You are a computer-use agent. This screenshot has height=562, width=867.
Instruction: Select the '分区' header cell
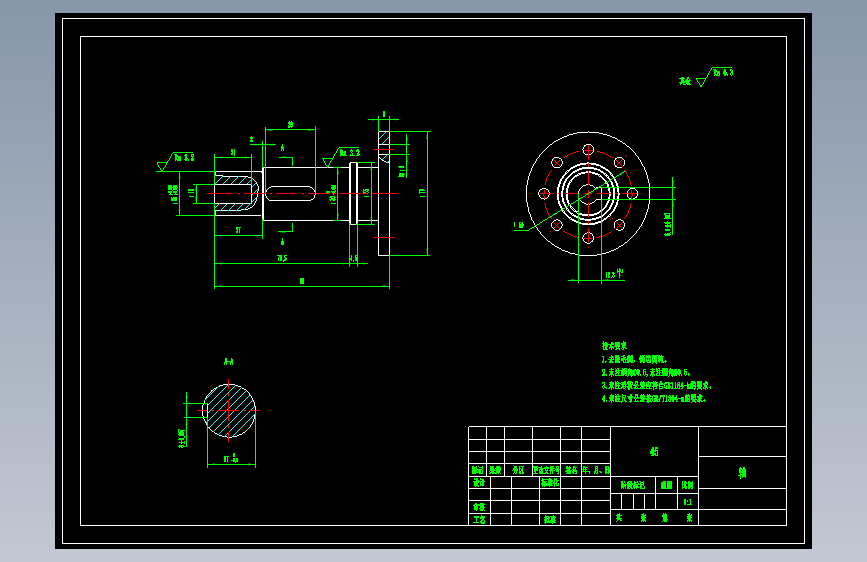tap(518, 470)
